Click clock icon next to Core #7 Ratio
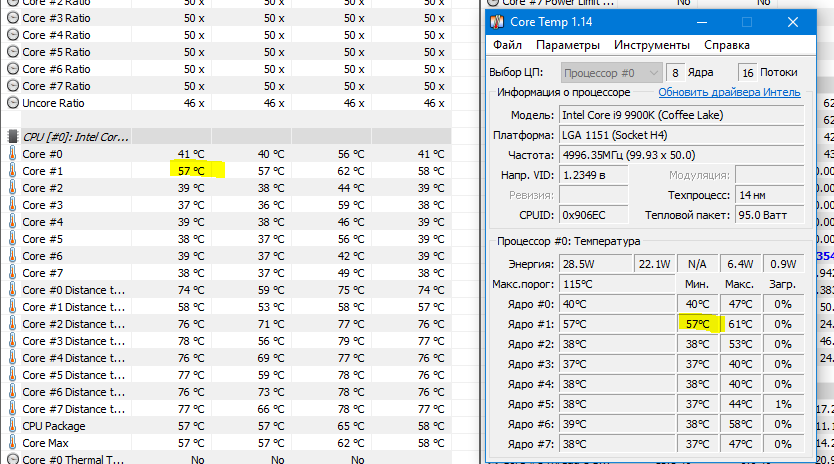This screenshot has width=834, height=464. point(12,86)
